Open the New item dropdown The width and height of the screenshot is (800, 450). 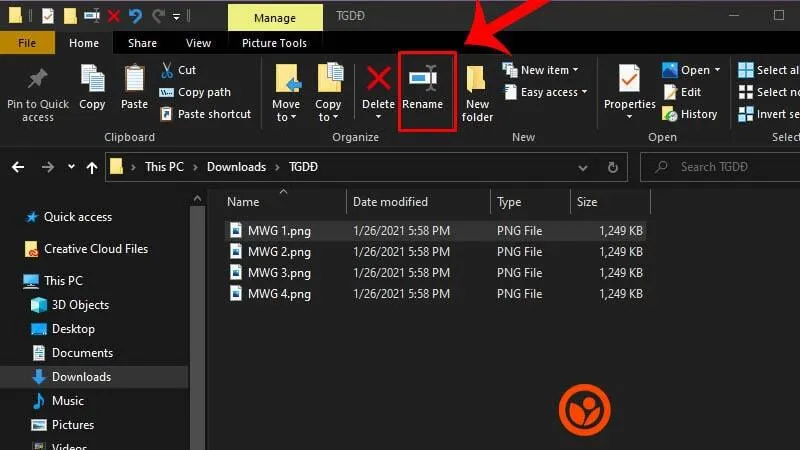(x=541, y=70)
